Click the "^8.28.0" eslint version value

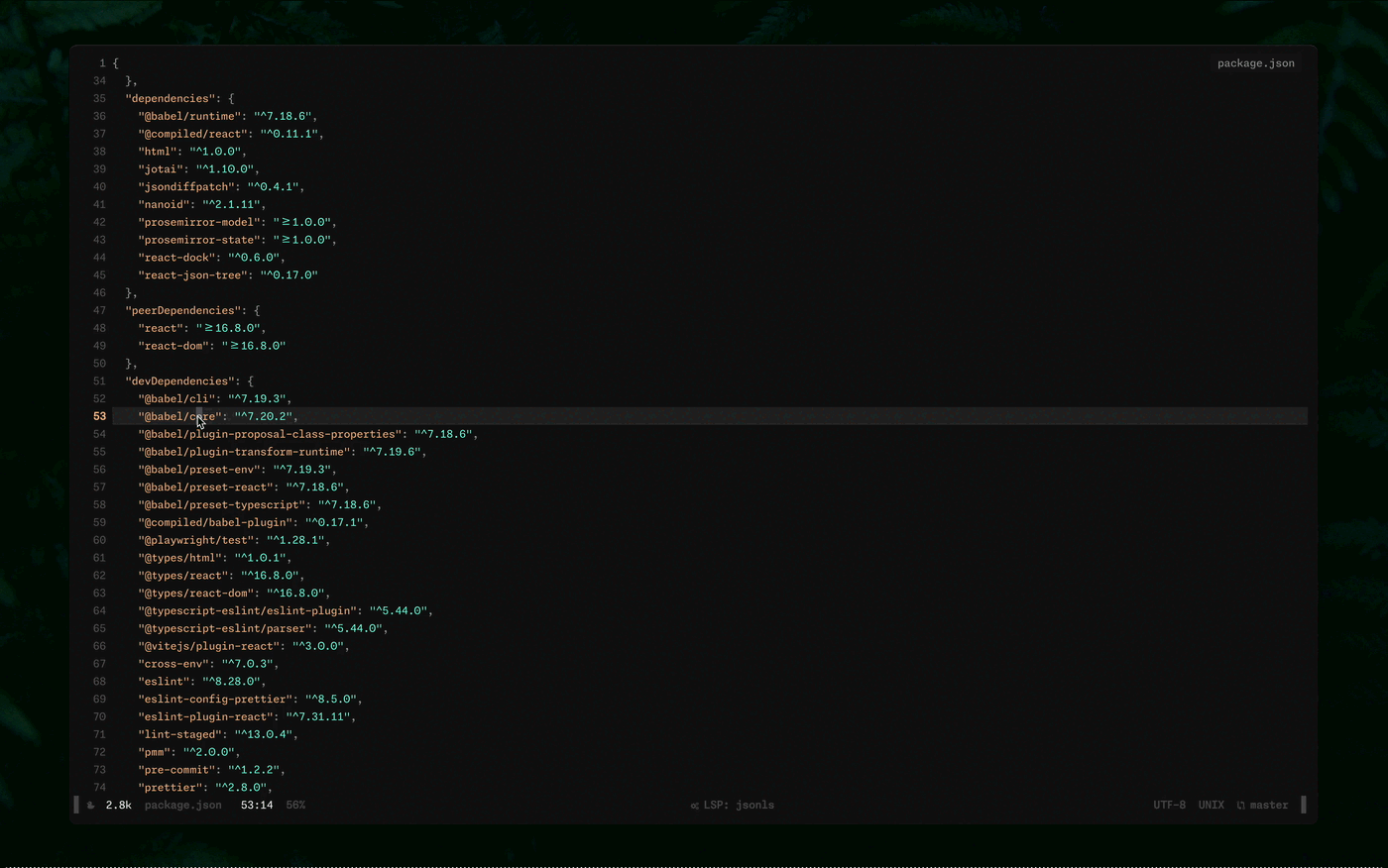coord(232,682)
